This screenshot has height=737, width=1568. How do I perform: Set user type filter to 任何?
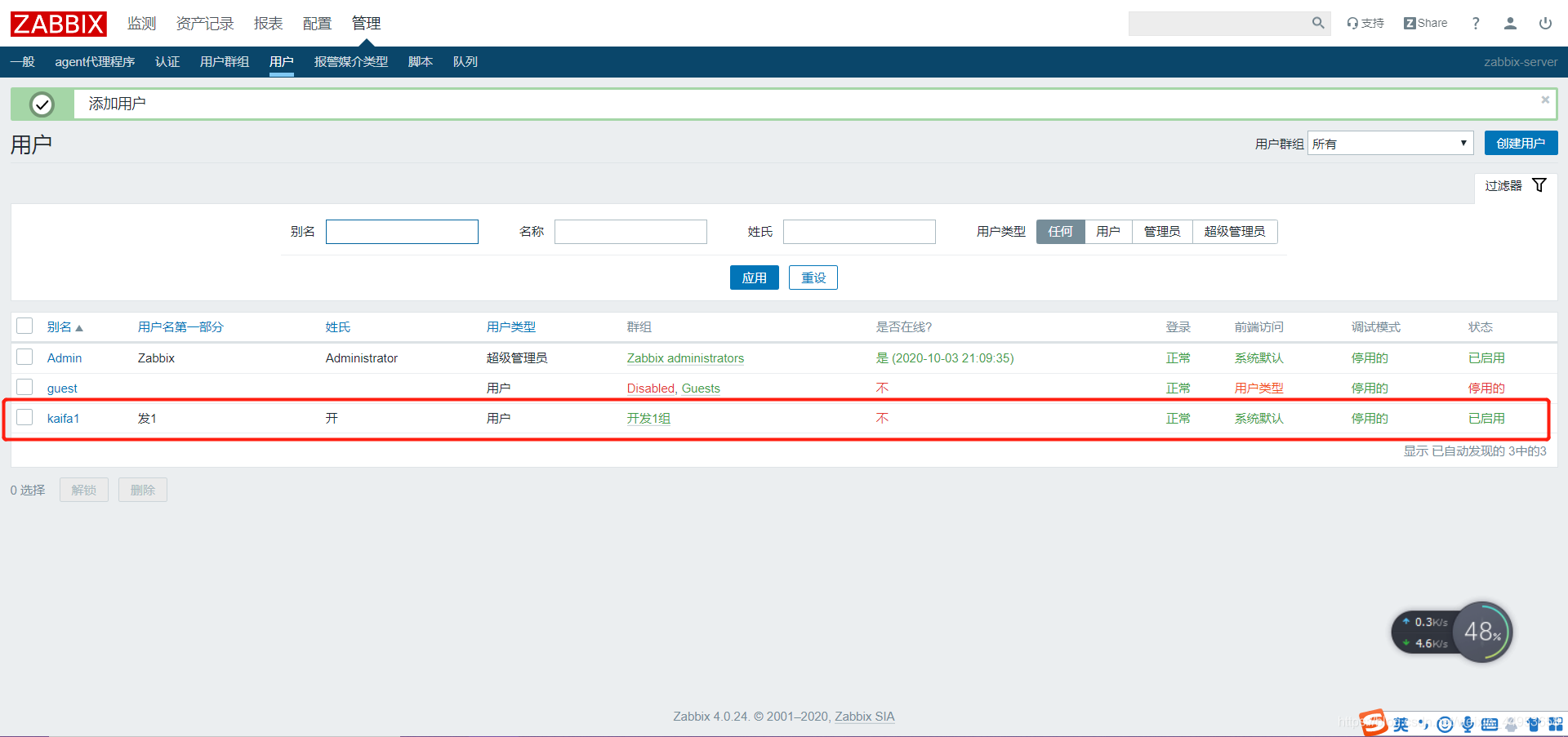[x=1060, y=232]
